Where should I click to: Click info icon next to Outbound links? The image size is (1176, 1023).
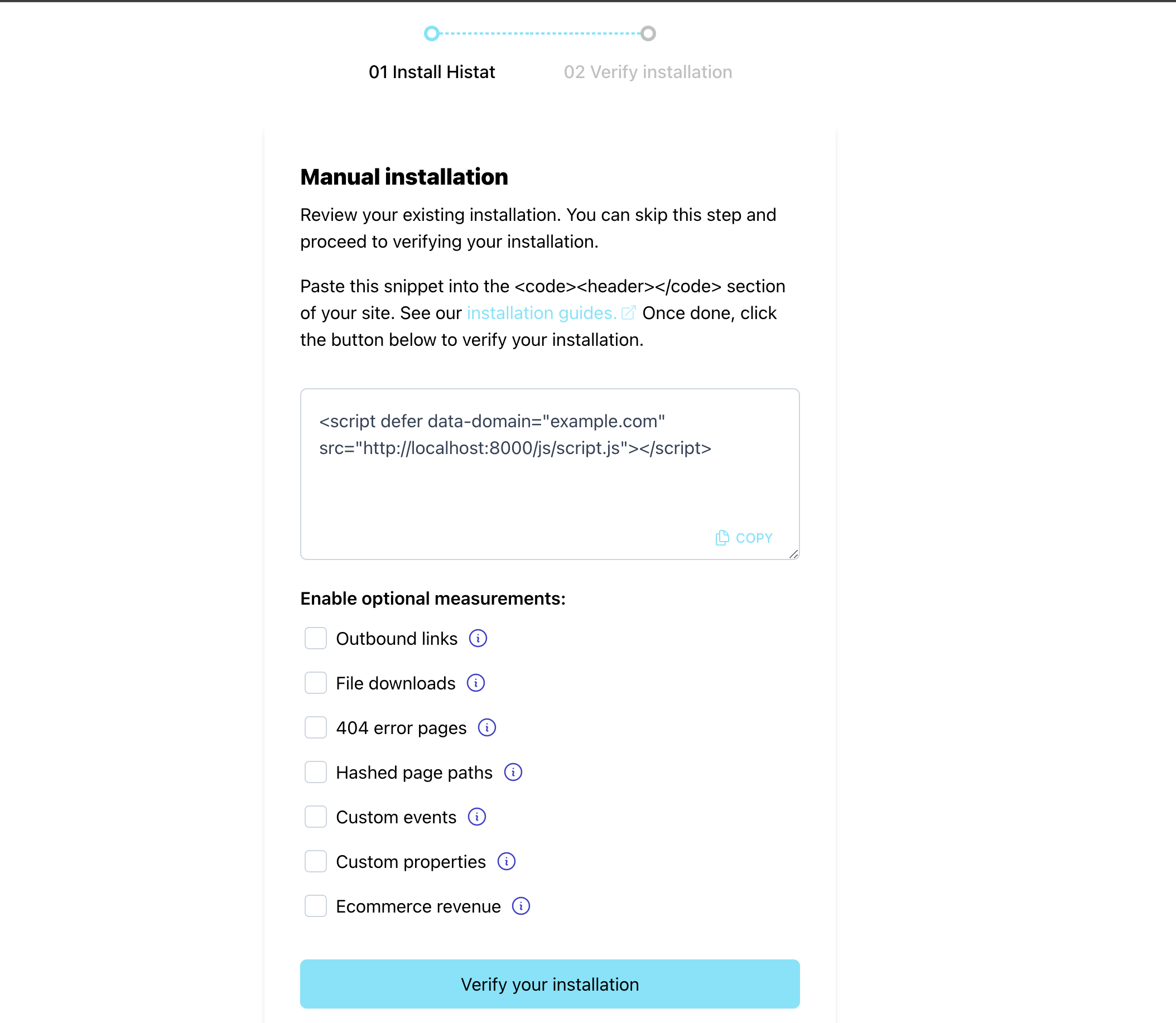point(477,638)
